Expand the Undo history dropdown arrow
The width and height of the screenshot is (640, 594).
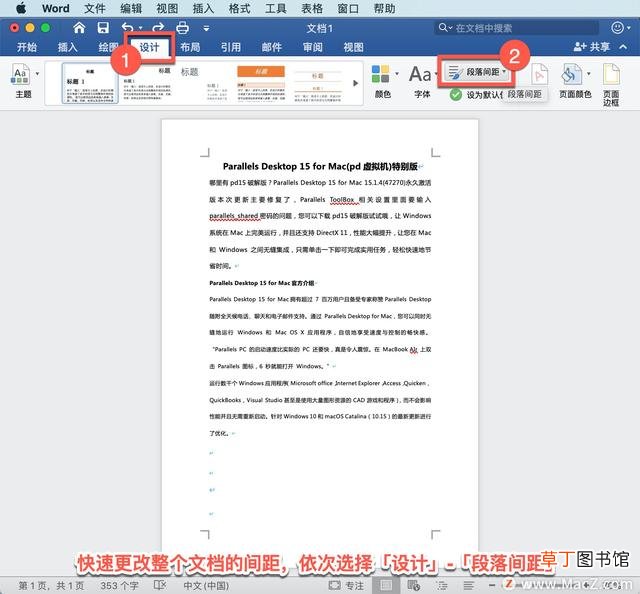click(140, 28)
